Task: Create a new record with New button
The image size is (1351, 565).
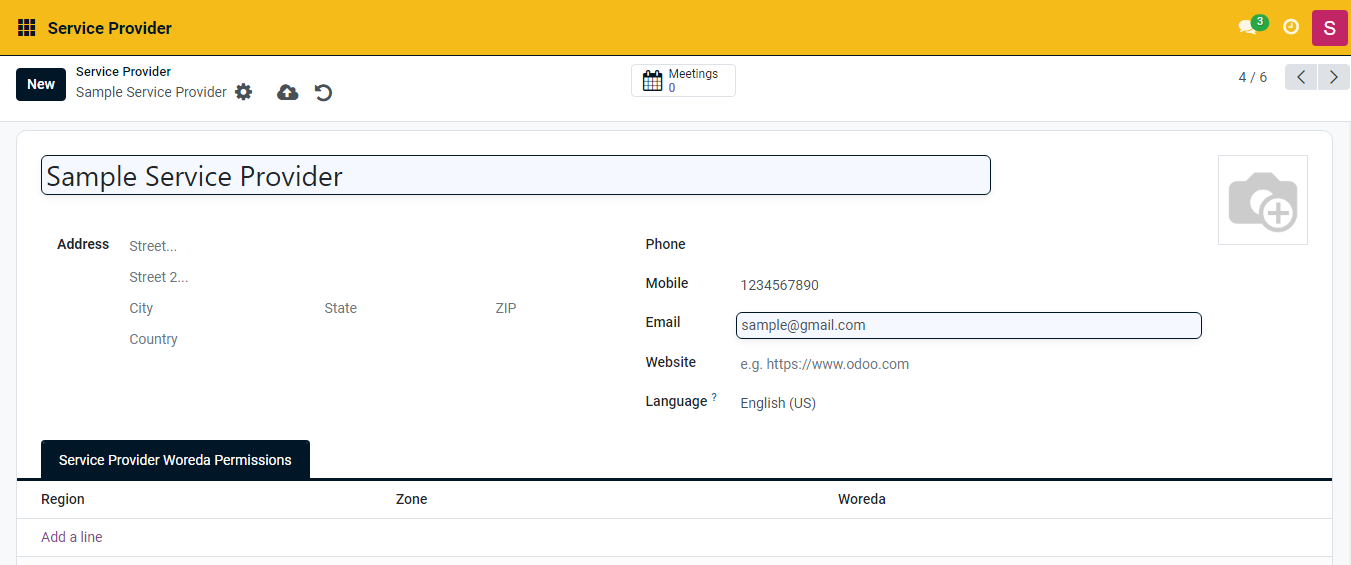Action: click(41, 84)
